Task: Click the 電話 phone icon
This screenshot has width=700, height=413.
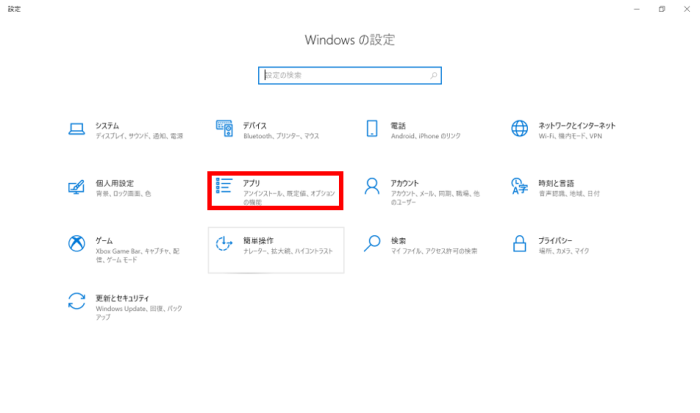Action: (x=372, y=129)
